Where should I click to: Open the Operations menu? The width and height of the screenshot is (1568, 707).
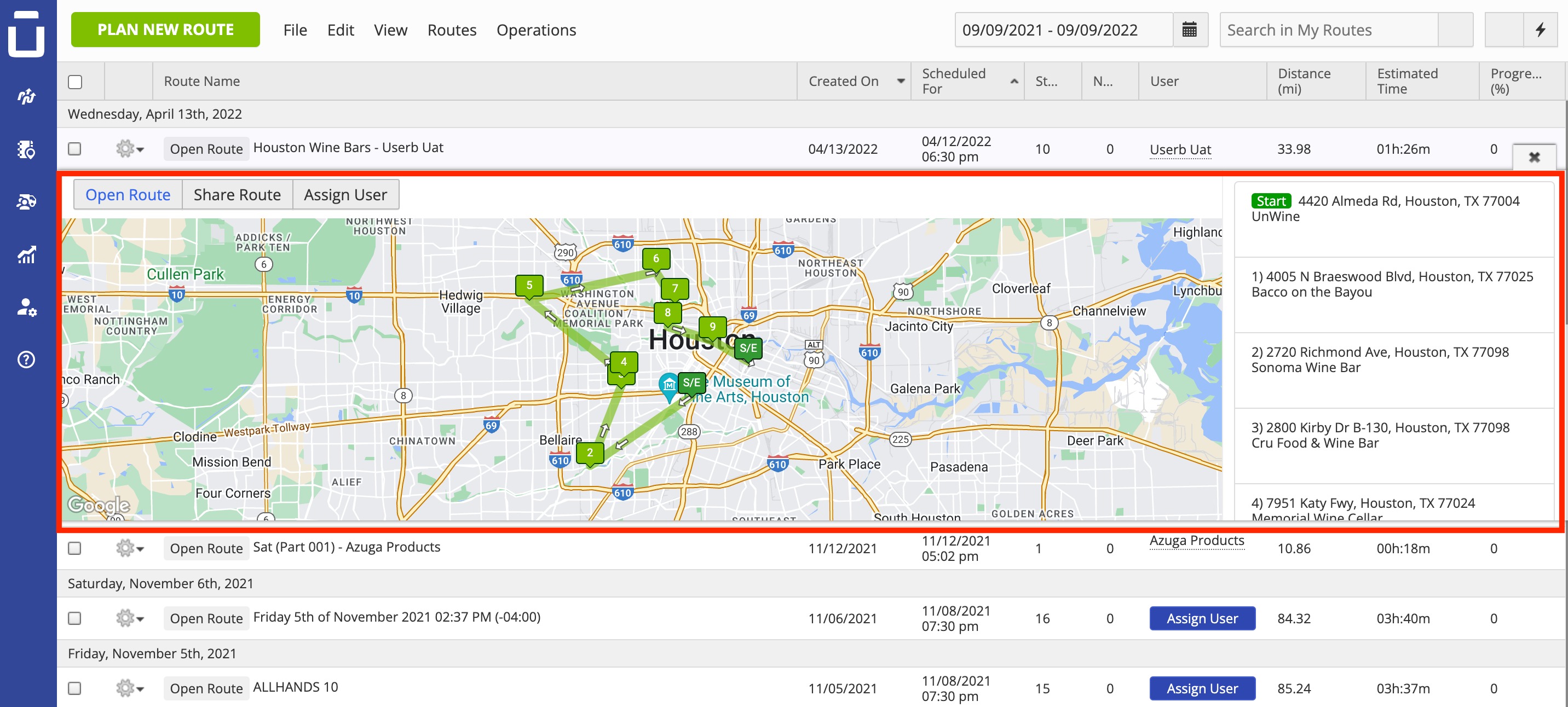[x=535, y=30]
